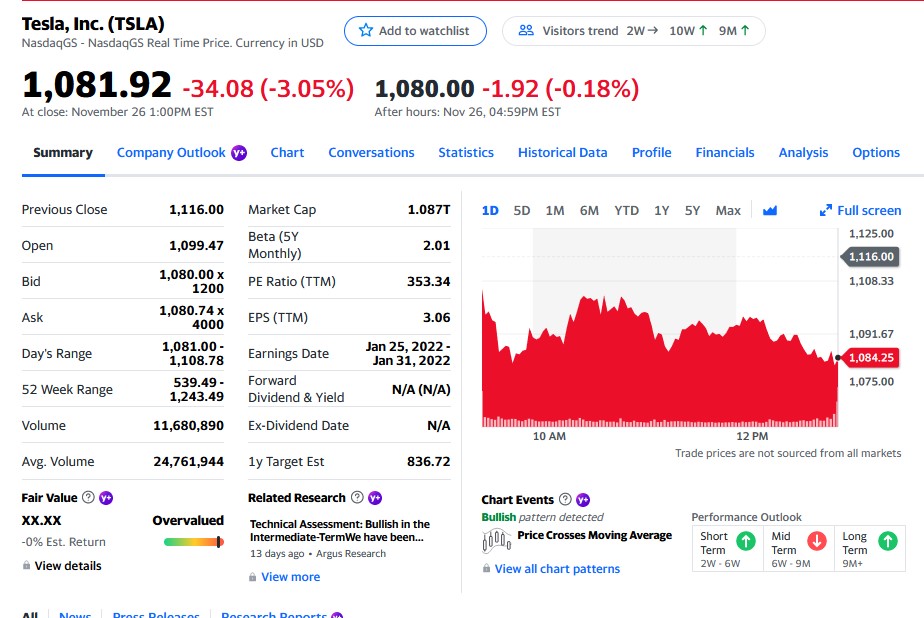Switch to the Financials tab

tap(725, 153)
